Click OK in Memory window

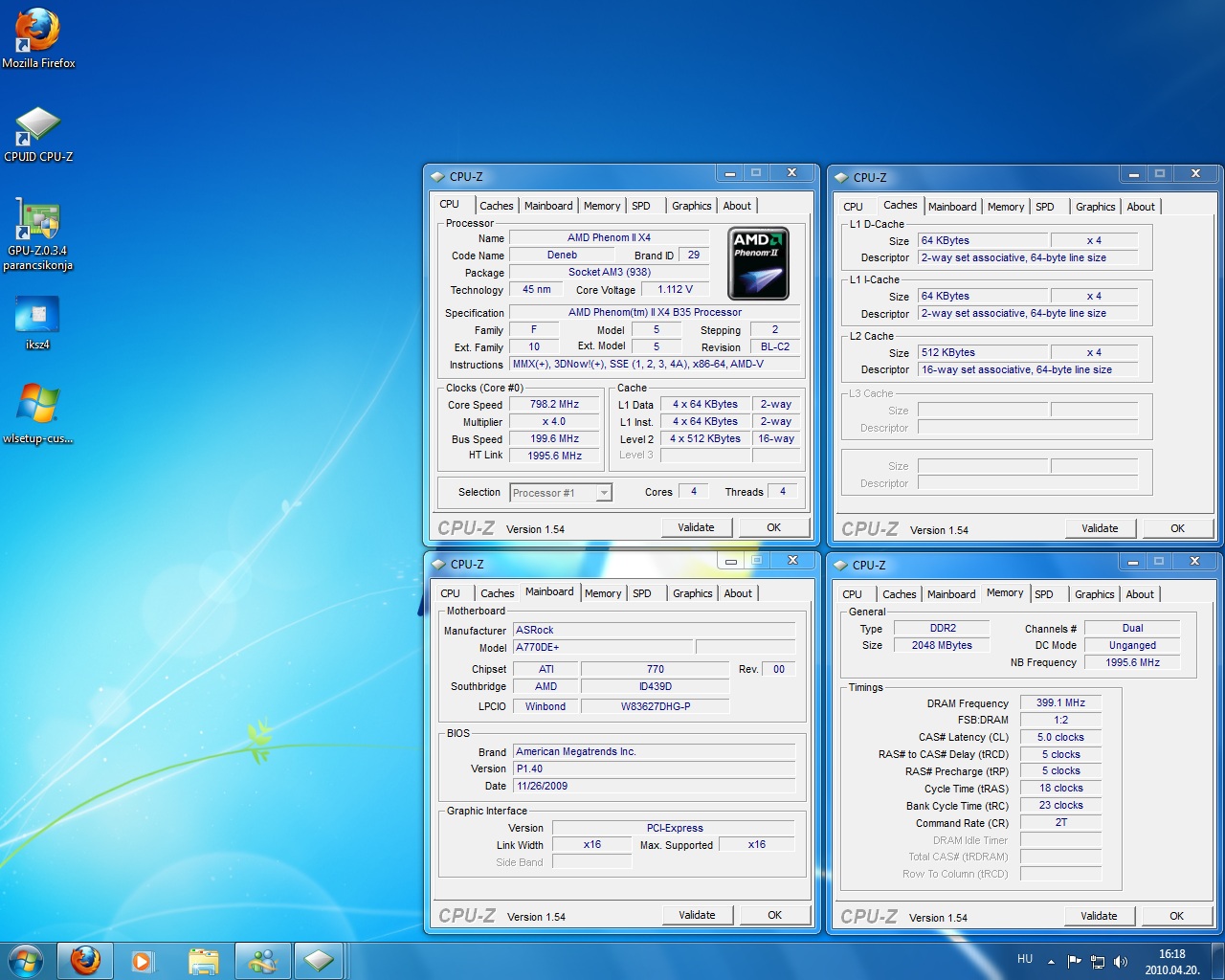[x=1177, y=916]
